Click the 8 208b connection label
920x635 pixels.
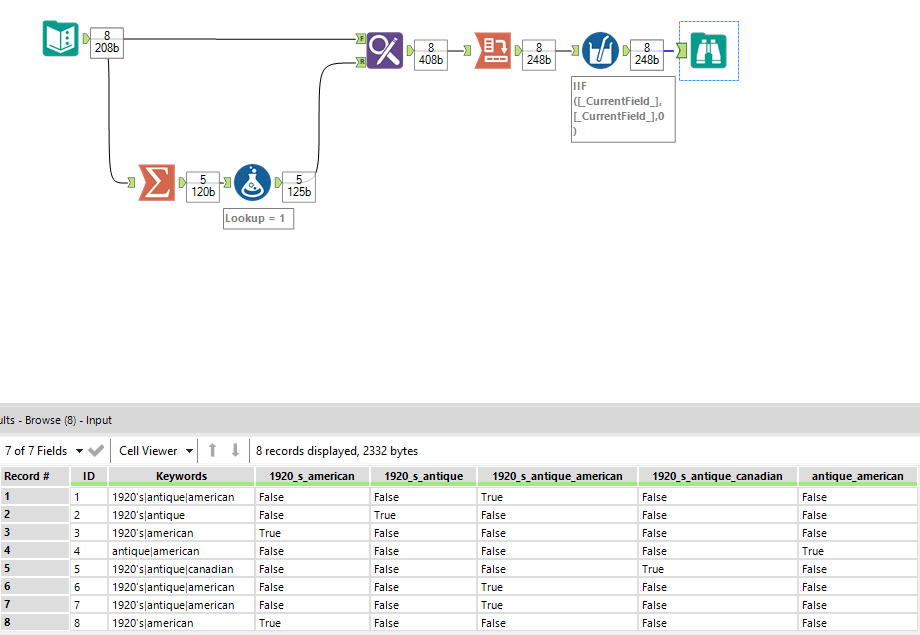pyautogui.click(x=107, y=42)
